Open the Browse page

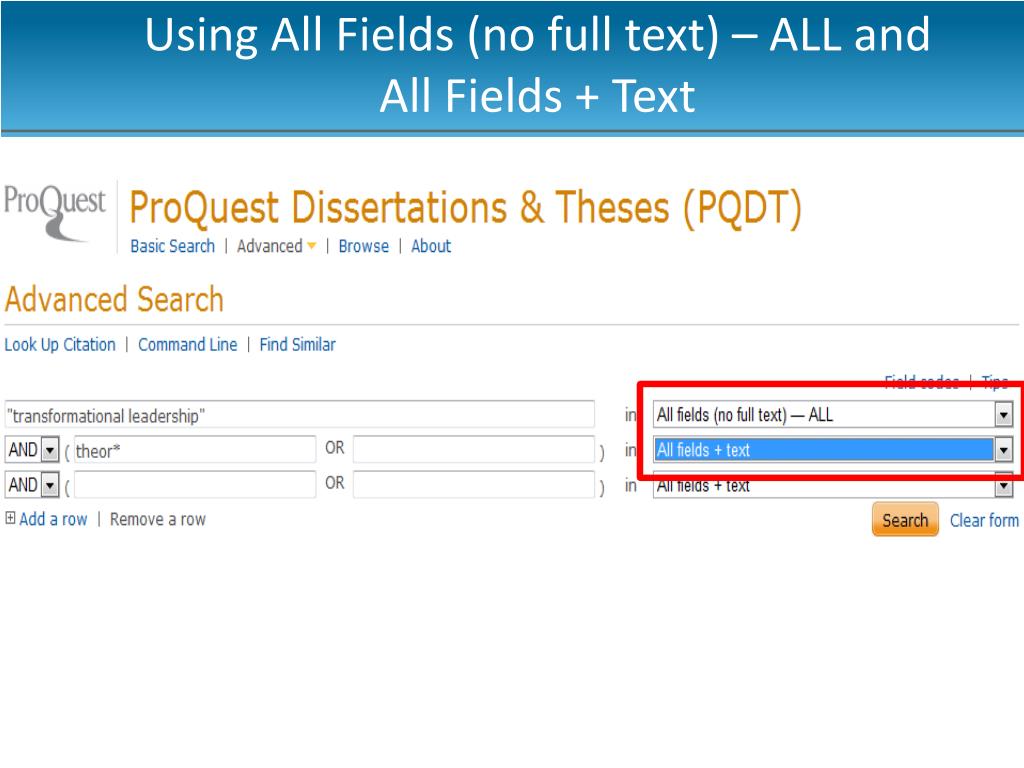[364, 246]
